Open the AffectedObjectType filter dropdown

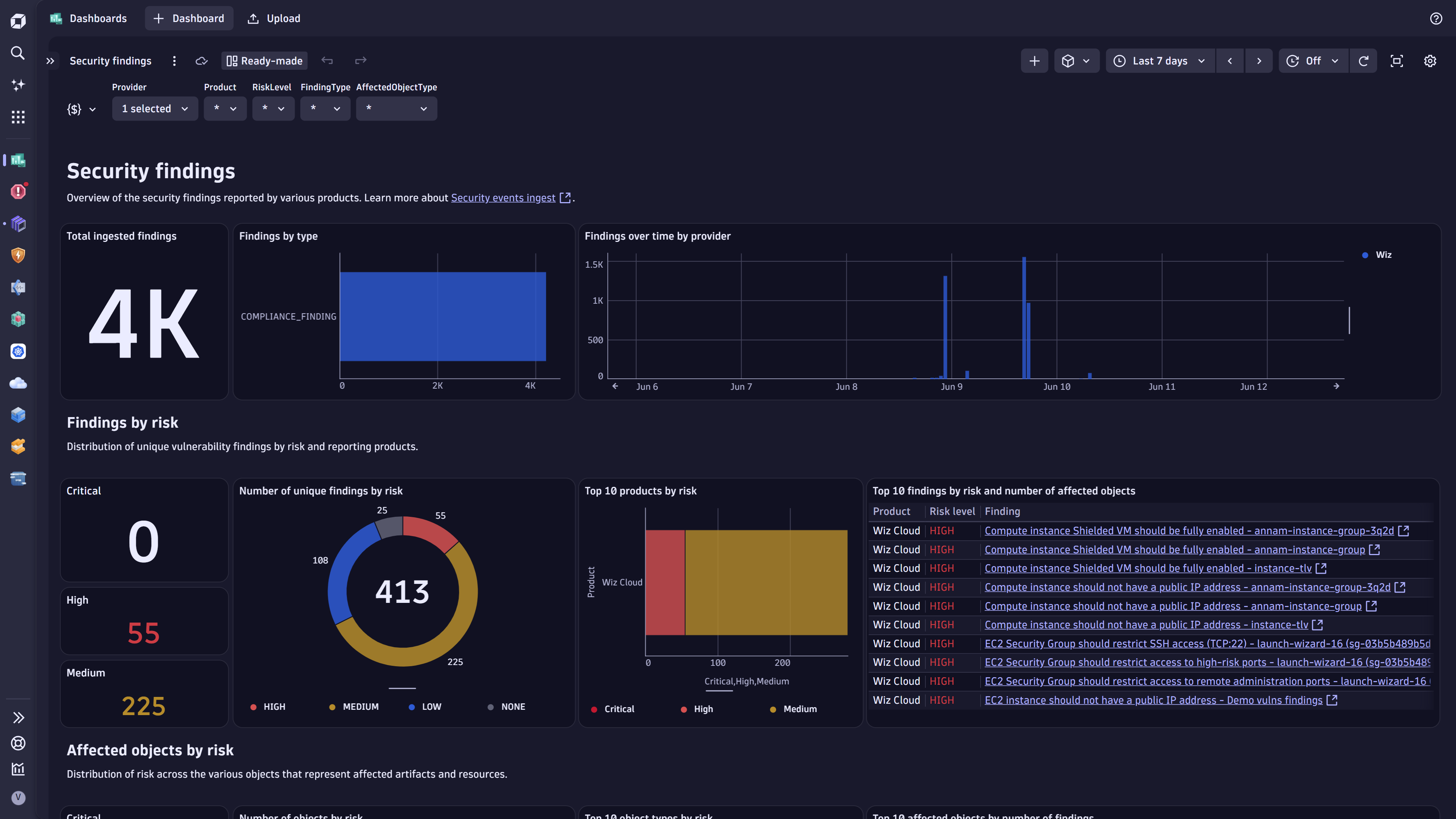396,108
